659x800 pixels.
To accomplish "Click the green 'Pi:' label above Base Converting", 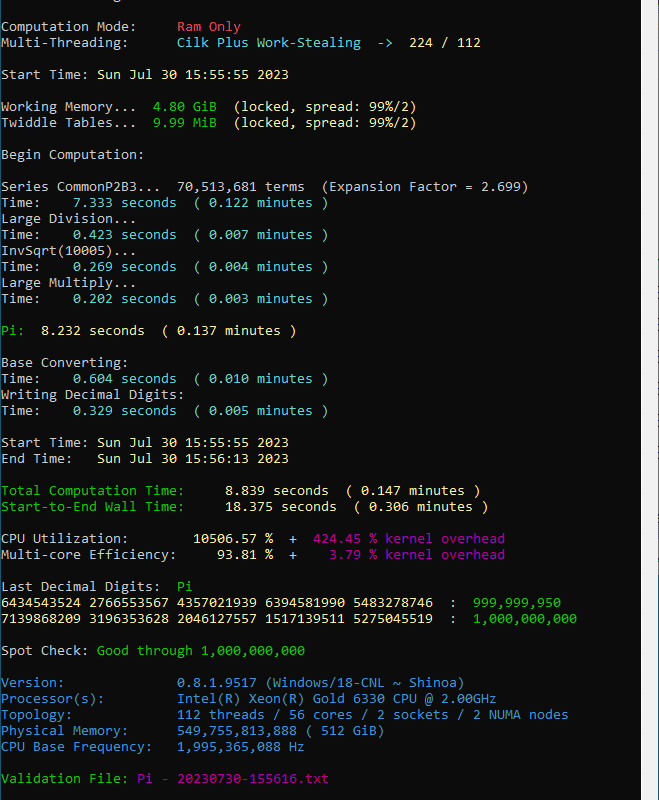I will [12, 331].
